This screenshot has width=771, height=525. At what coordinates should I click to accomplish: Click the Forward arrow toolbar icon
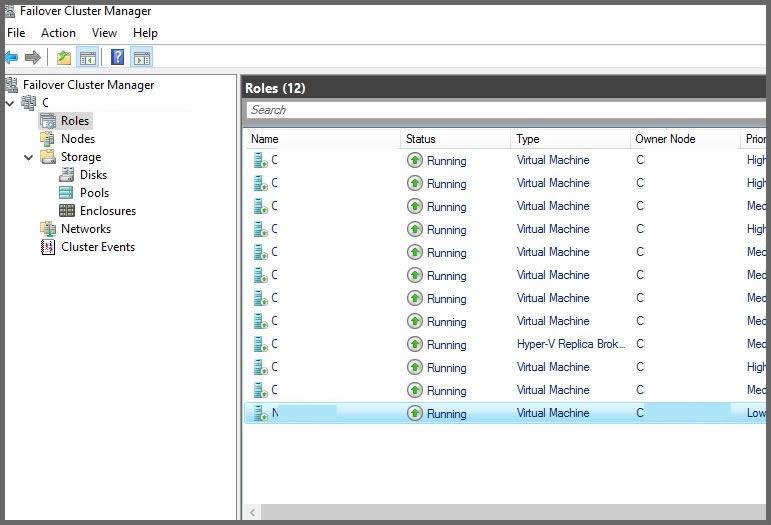[32, 58]
